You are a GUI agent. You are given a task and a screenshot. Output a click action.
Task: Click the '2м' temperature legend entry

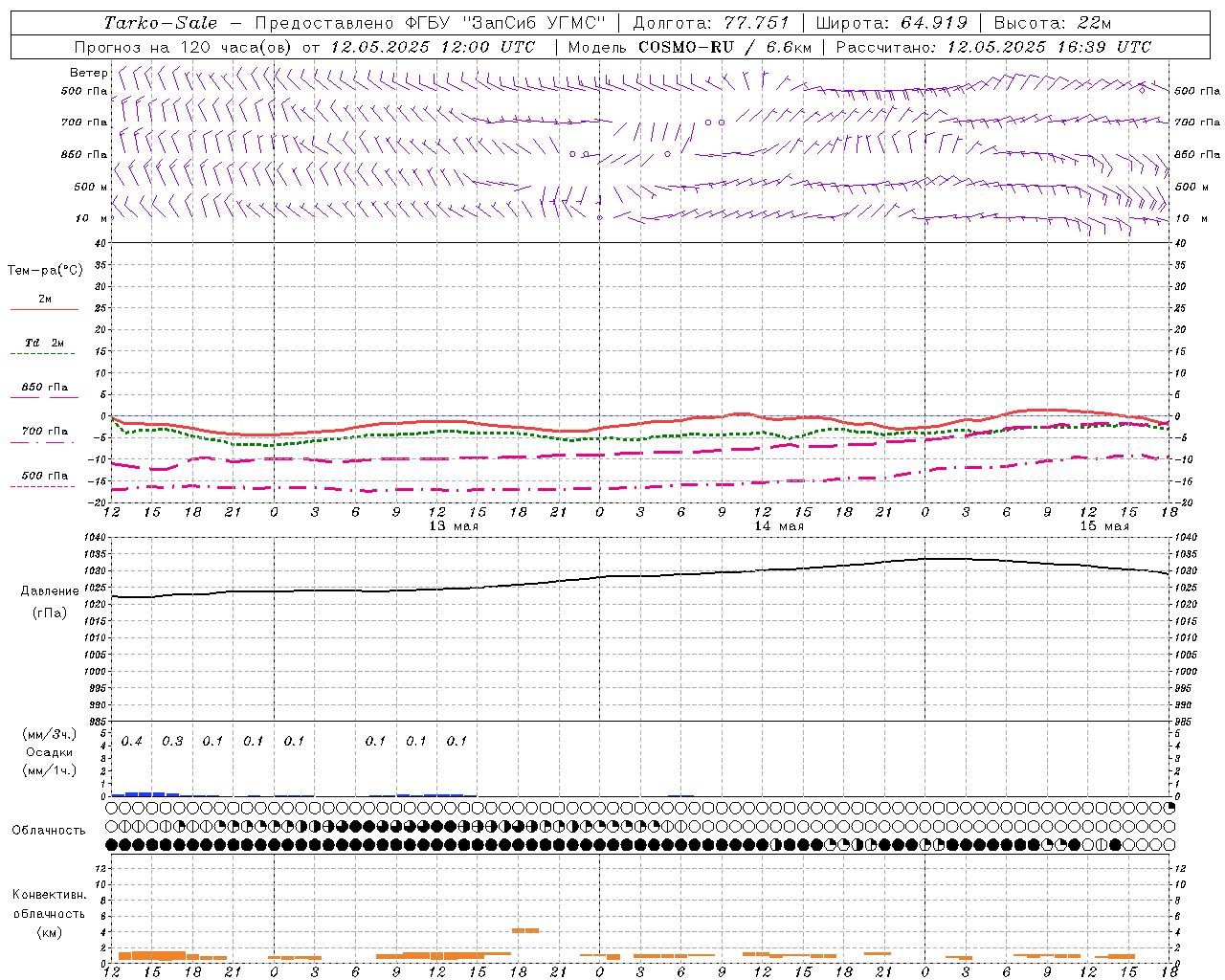[x=45, y=299]
